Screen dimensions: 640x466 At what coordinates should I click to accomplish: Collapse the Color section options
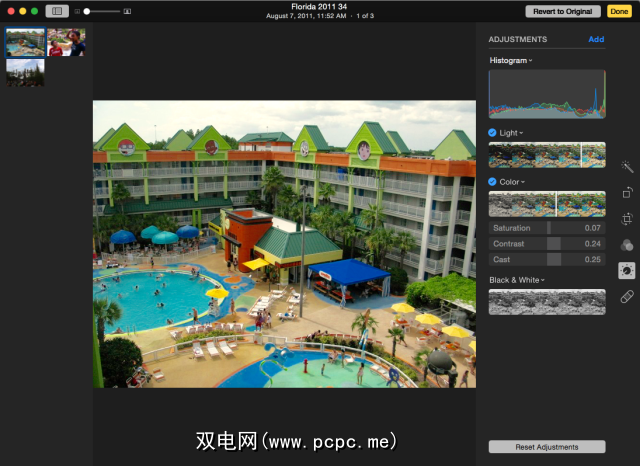[523, 182]
